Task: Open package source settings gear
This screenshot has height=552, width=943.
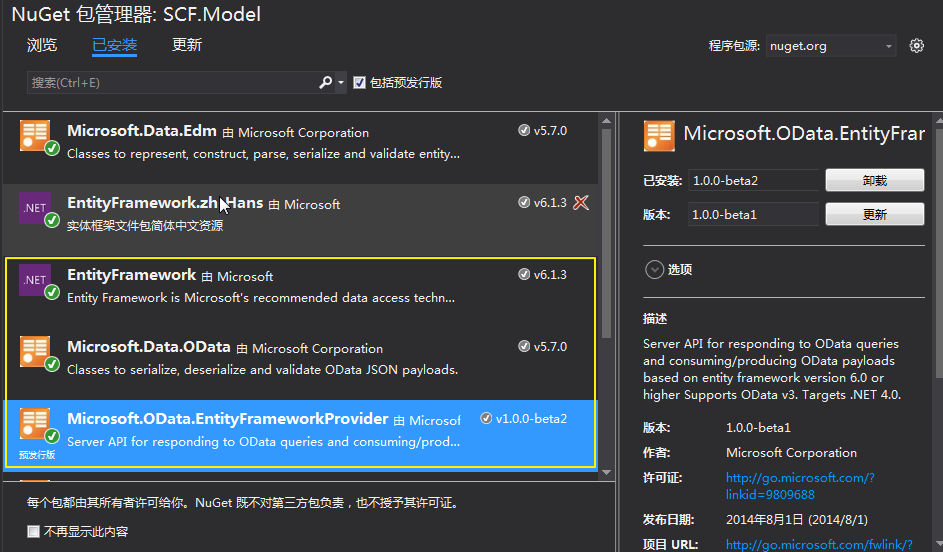Action: coord(917,46)
